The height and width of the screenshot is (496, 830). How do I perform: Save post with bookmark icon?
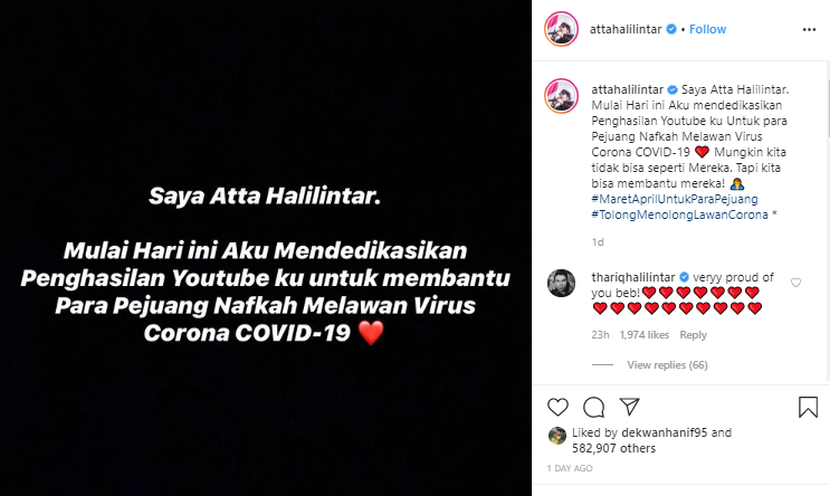[x=808, y=407]
